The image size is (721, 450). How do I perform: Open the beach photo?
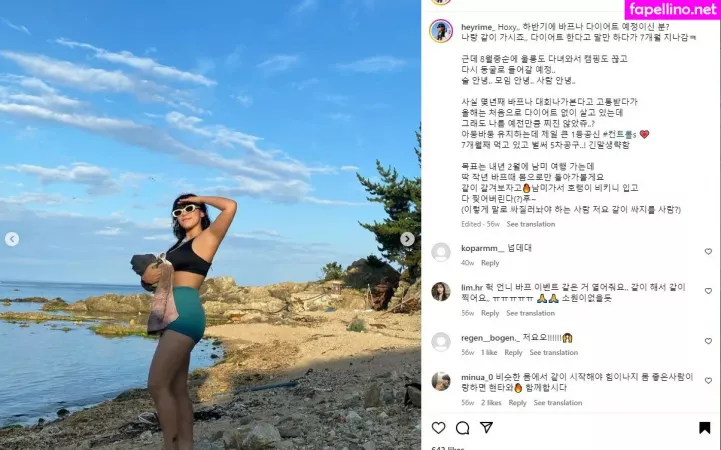click(210, 225)
